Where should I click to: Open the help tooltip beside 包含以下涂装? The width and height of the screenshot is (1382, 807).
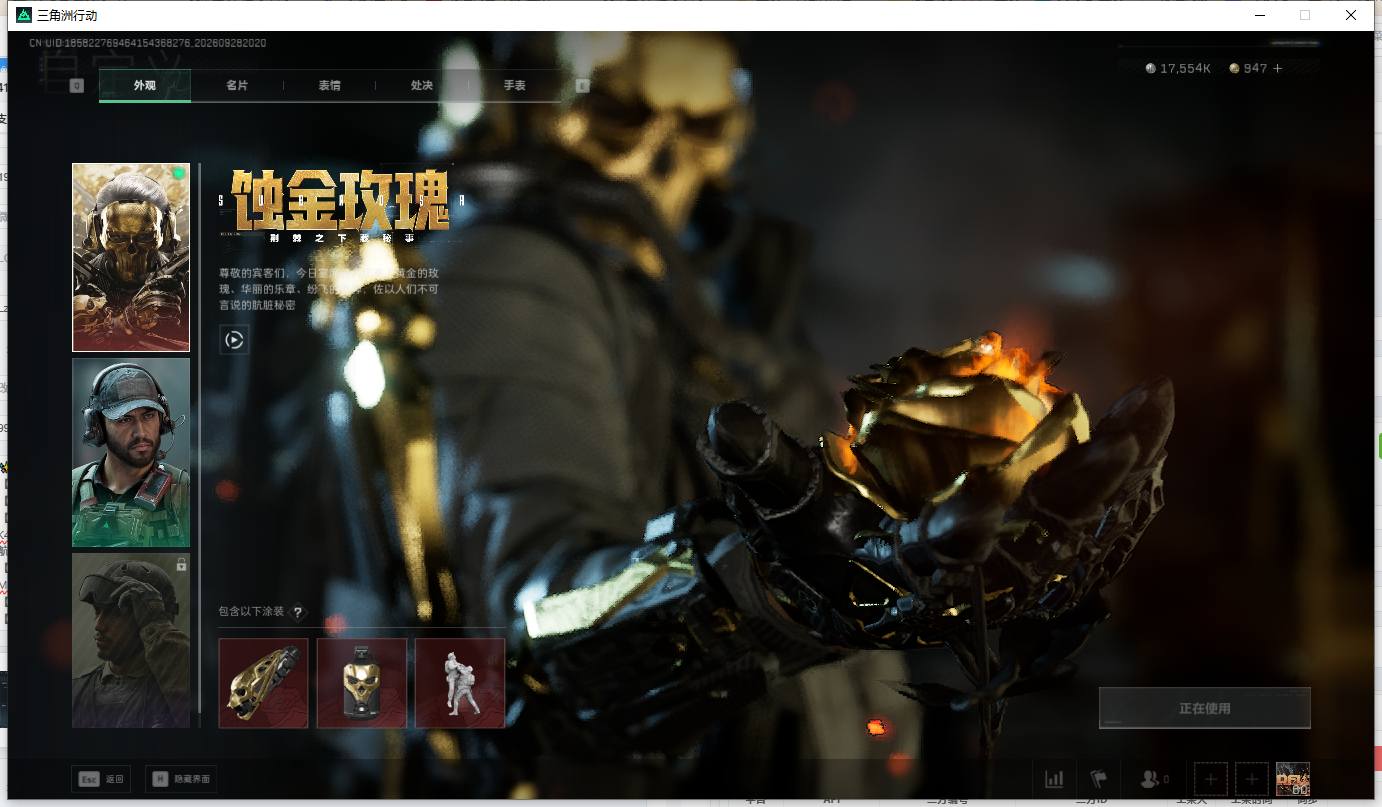point(297,612)
